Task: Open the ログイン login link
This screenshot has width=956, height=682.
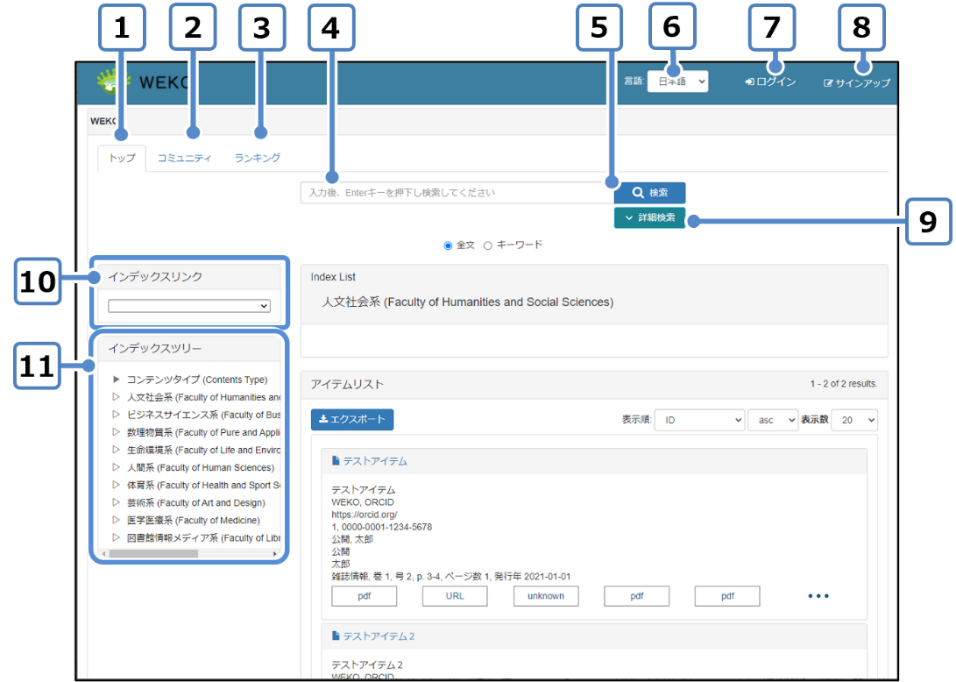Action: pos(770,82)
